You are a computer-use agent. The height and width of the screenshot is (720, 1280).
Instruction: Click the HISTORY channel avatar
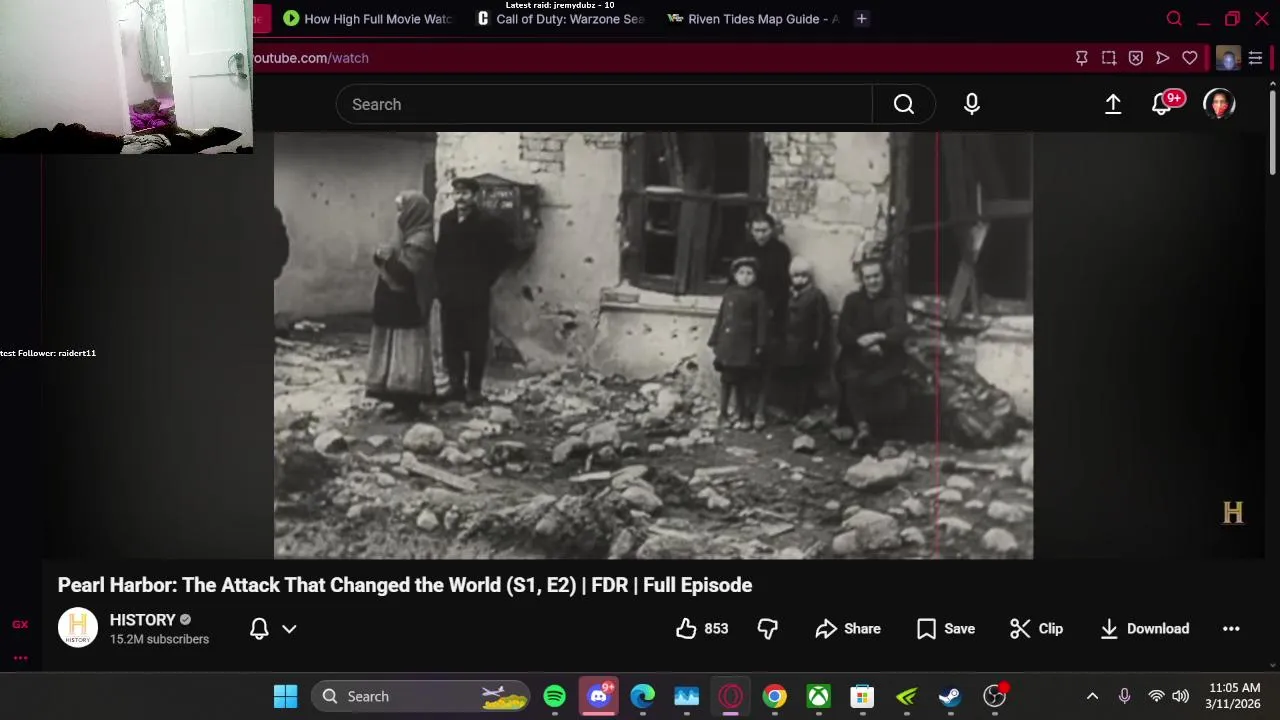tap(78, 628)
